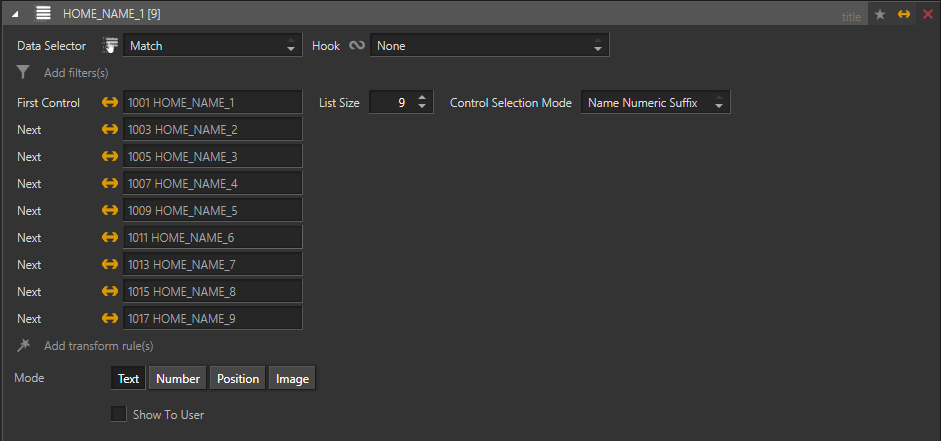Click the transform rule wand icon
This screenshot has height=441, width=941.
tap(23, 345)
